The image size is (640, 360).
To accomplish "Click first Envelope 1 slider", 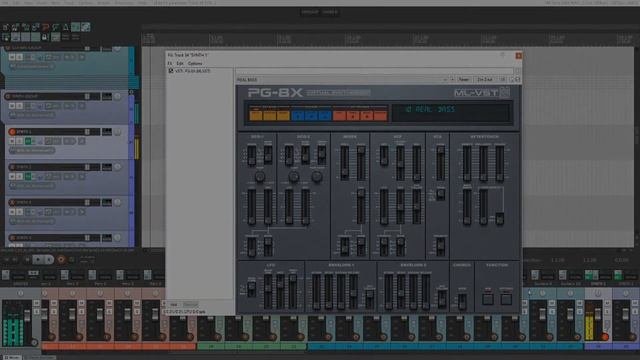I will click(x=316, y=291).
